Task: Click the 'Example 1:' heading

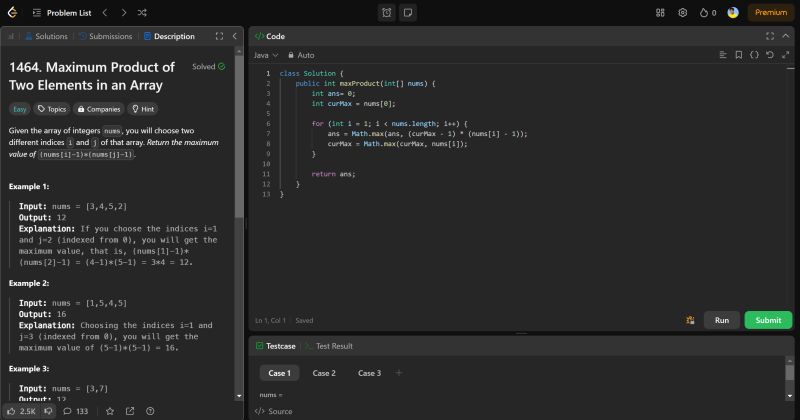Action: point(29,187)
